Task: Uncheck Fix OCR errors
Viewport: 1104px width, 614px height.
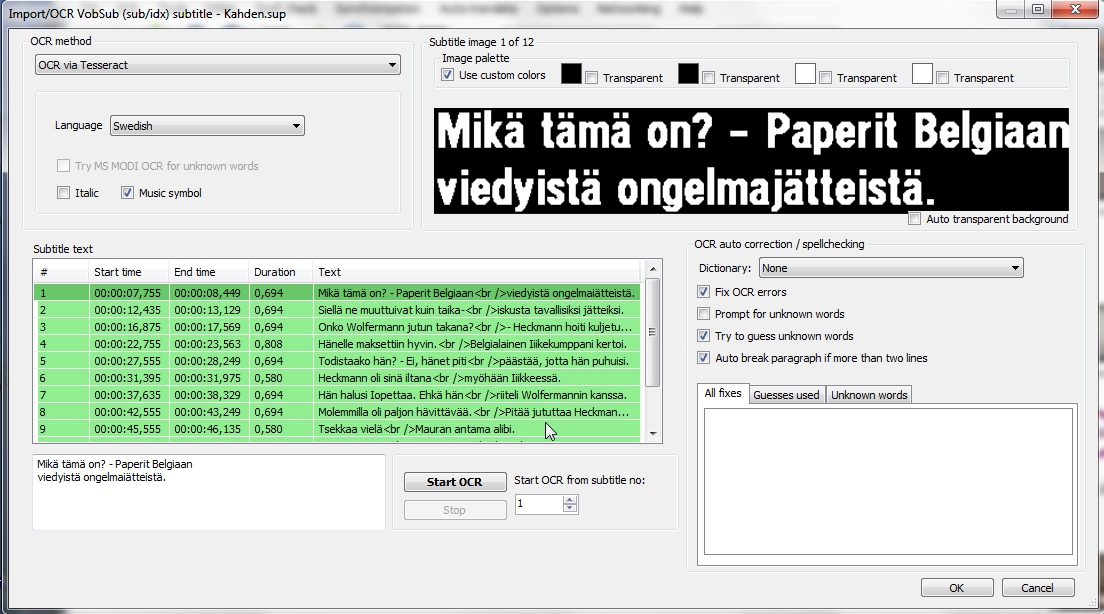Action: point(703,292)
